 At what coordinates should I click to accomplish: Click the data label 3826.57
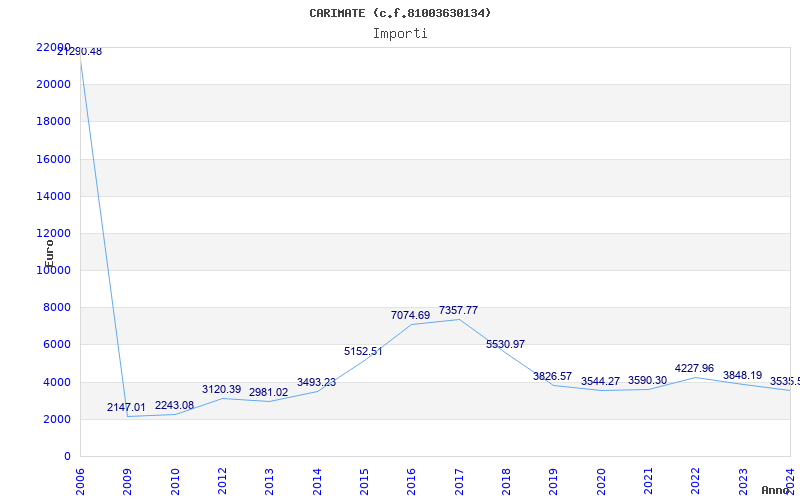(x=553, y=377)
